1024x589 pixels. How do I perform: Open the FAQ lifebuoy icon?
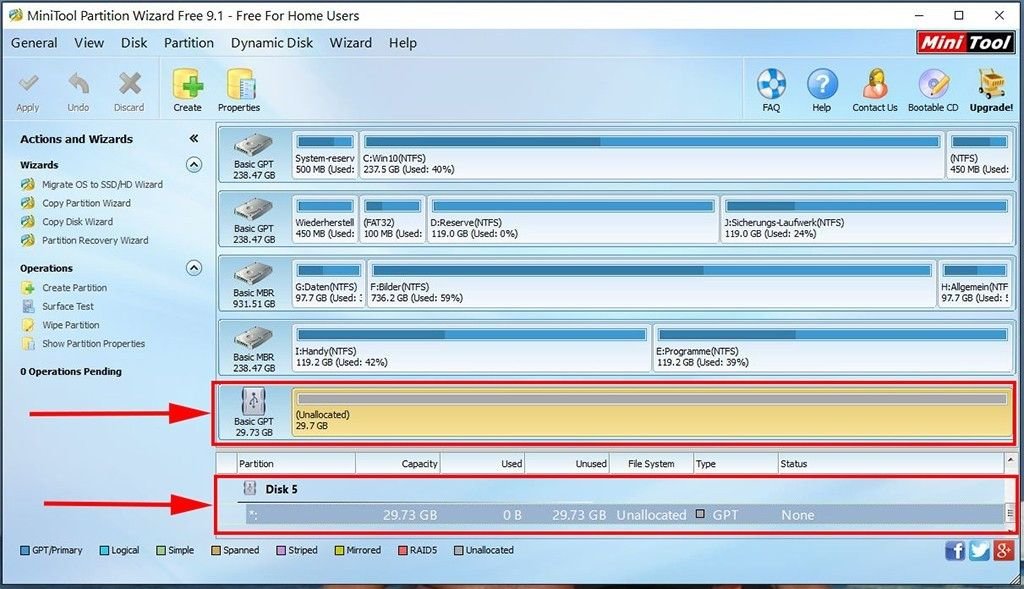tap(771, 84)
